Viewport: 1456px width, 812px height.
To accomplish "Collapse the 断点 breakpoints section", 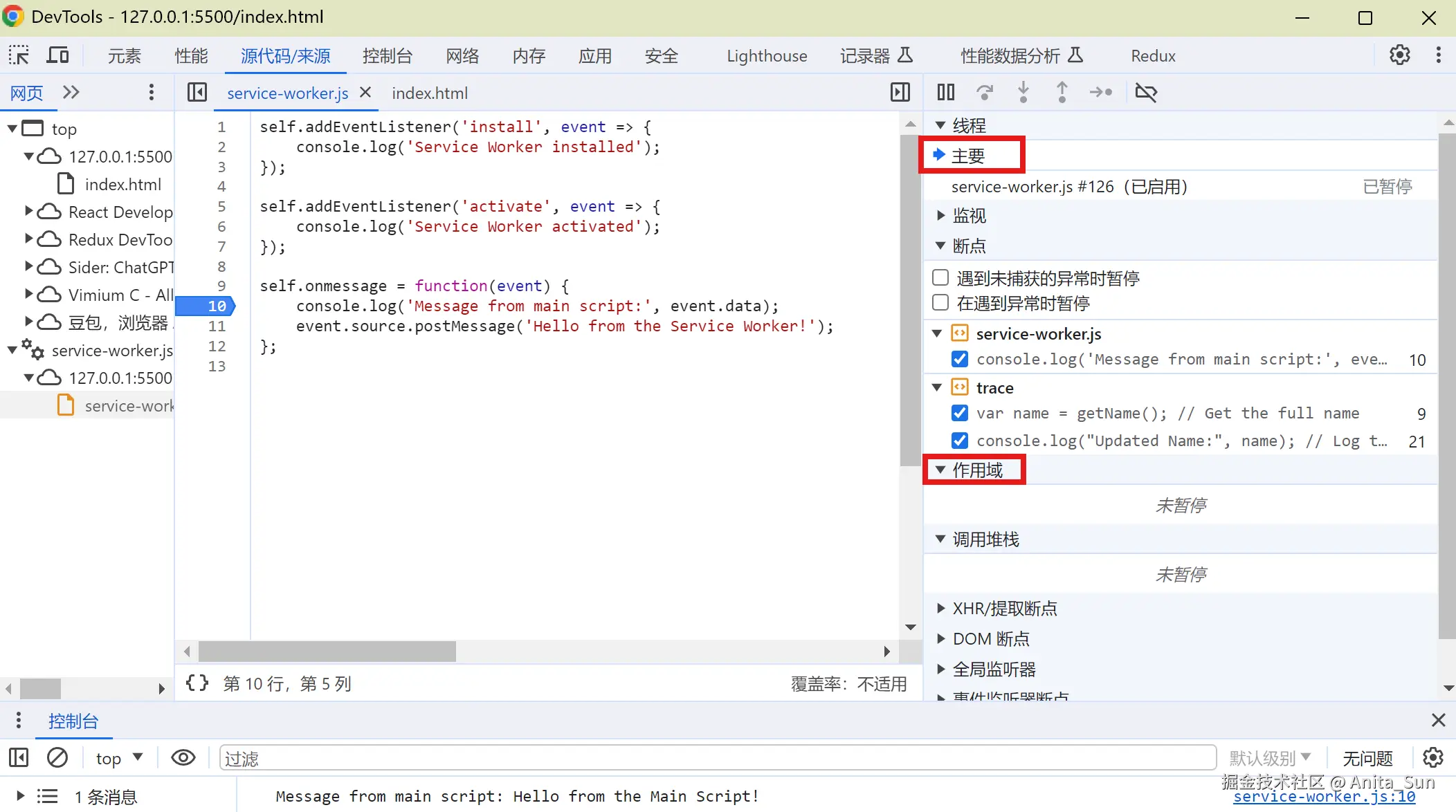I will [x=940, y=246].
